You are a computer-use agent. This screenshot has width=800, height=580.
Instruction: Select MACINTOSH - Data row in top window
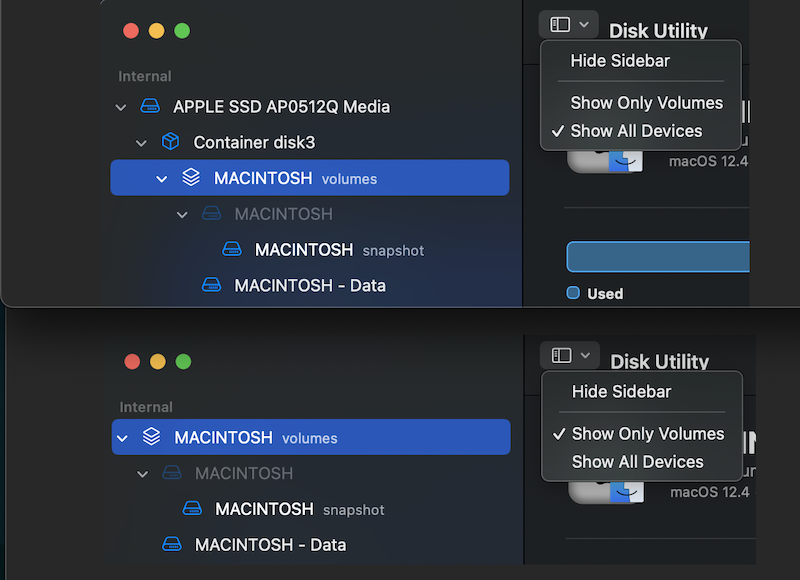coord(310,285)
